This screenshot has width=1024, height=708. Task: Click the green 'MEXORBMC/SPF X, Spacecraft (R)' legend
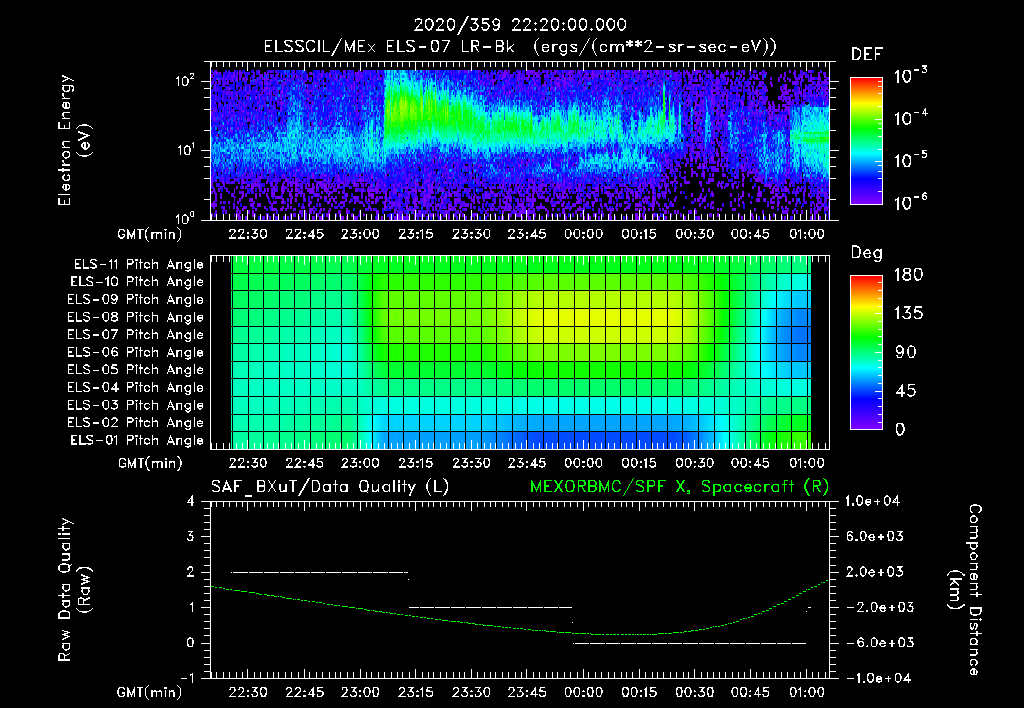tap(679, 487)
